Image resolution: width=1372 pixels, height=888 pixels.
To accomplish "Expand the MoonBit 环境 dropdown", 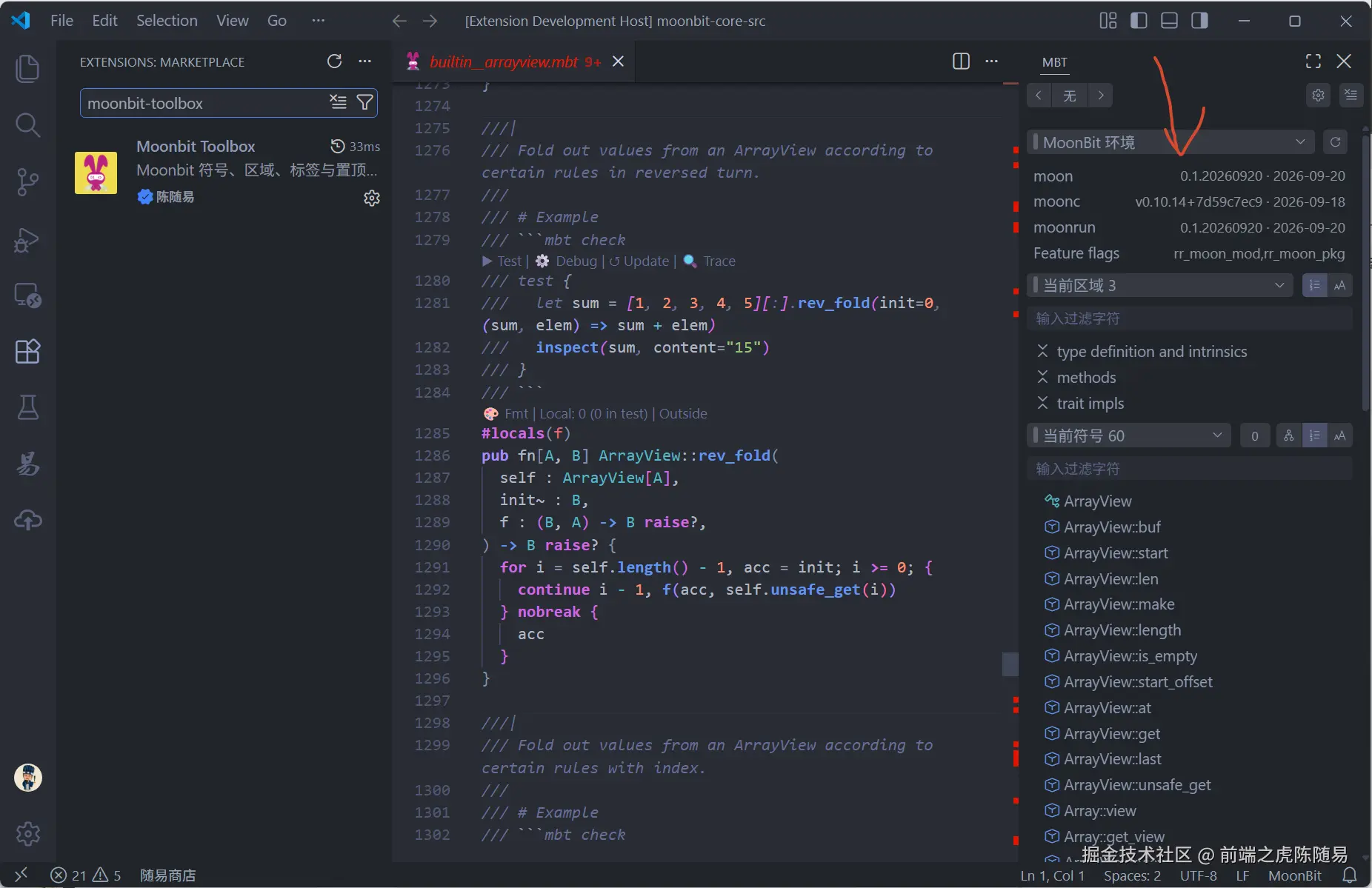I will [x=1170, y=142].
